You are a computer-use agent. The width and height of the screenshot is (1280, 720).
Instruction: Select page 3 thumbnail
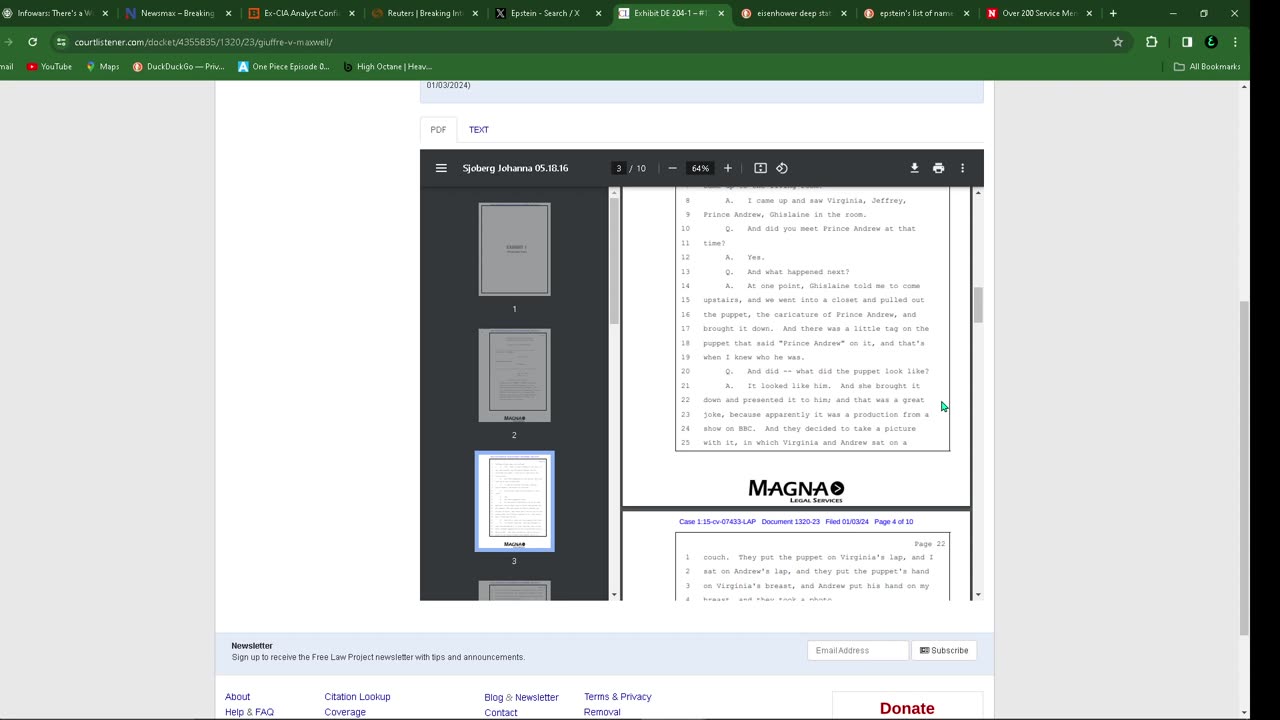tap(514, 501)
